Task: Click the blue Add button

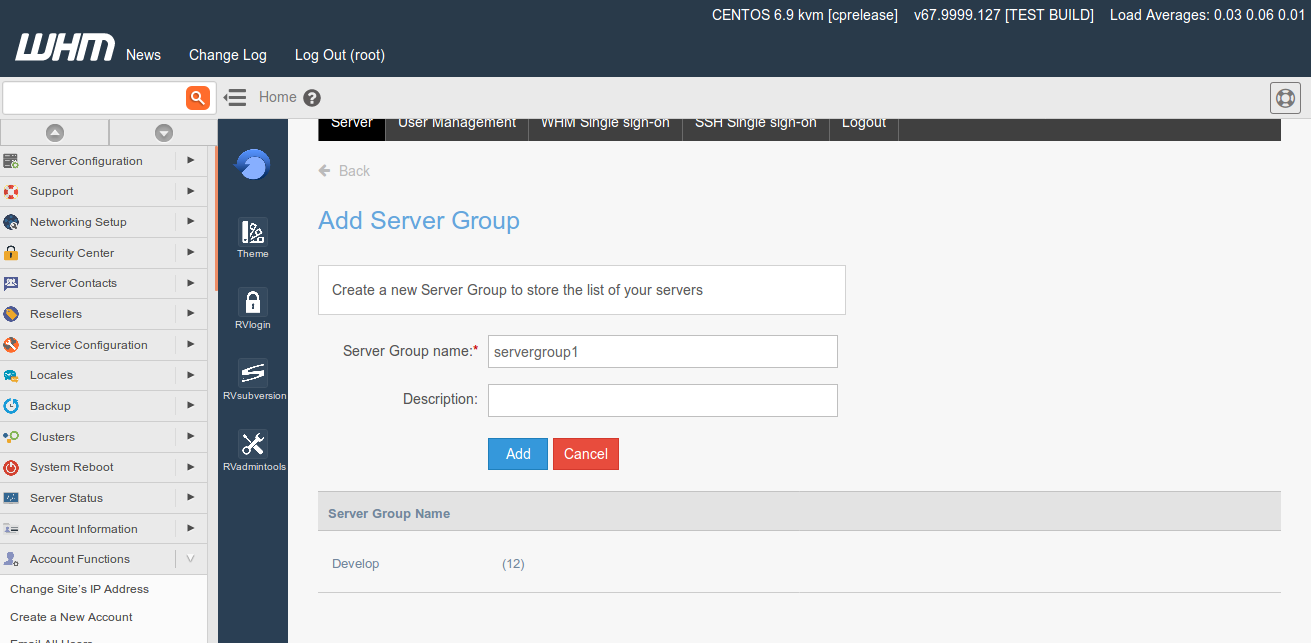Action: click(518, 454)
